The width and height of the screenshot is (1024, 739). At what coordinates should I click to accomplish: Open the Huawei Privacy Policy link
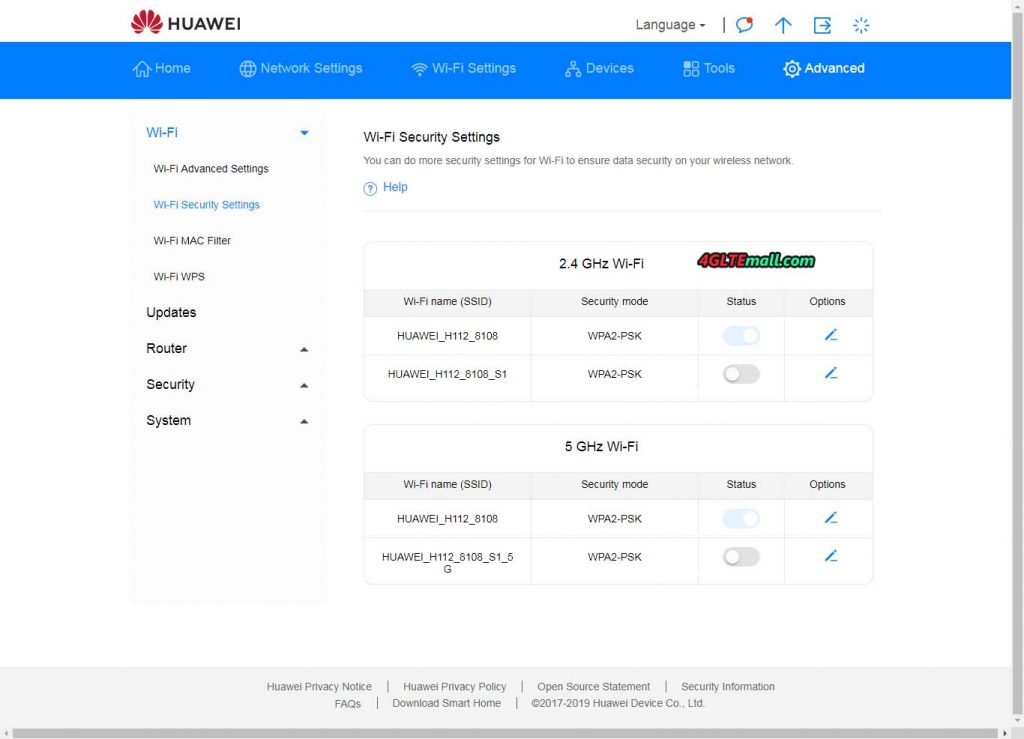454,686
